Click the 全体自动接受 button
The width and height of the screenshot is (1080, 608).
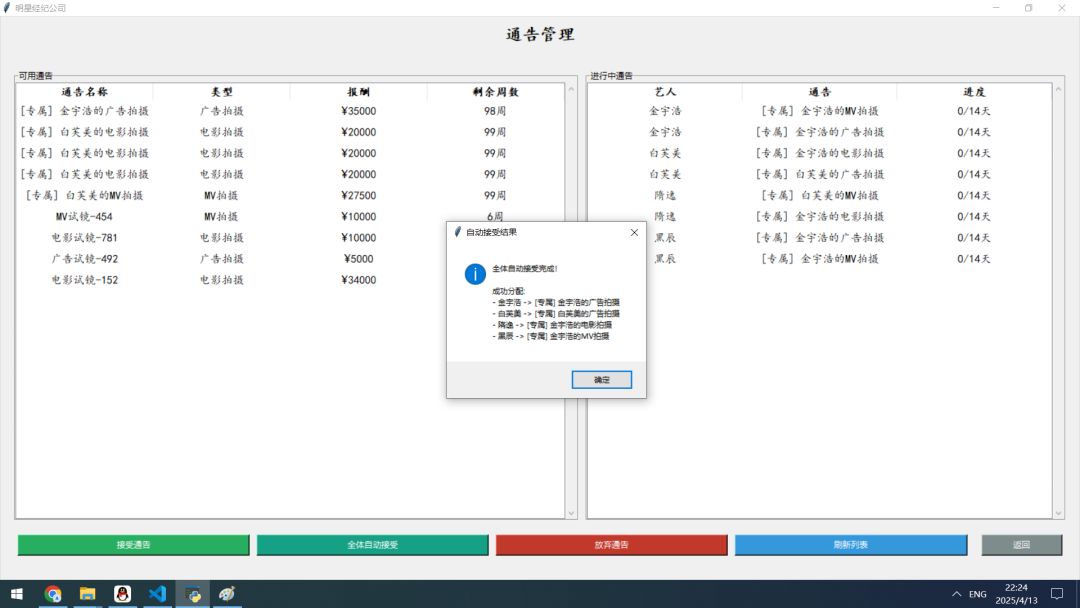[x=373, y=545]
